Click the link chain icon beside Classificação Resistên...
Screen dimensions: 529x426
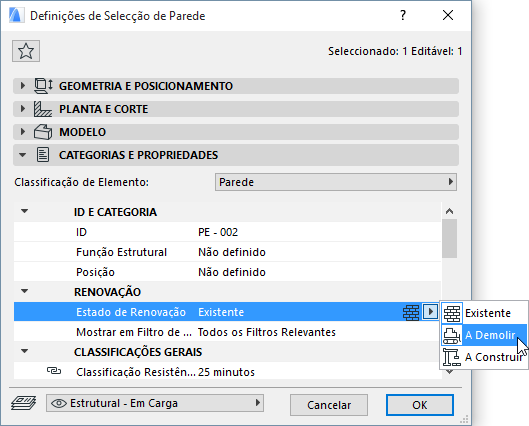(x=54, y=371)
